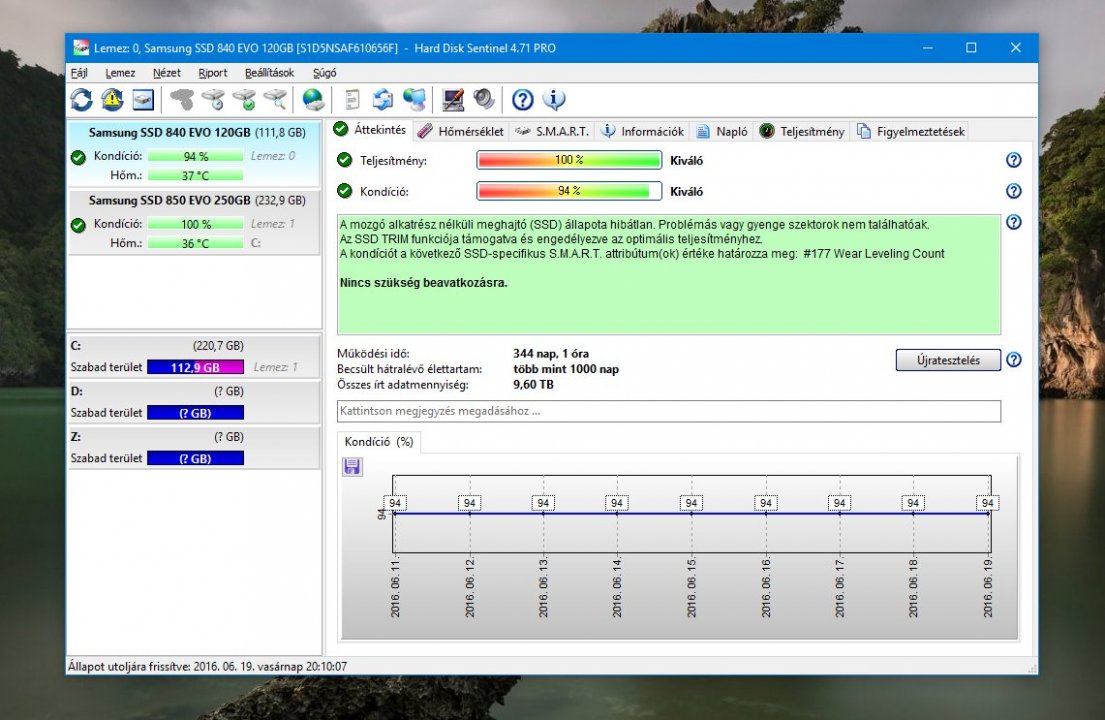Click the disk panel toolbar icon
The height and width of the screenshot is (720, 1105).
click(x=143, y=99)
